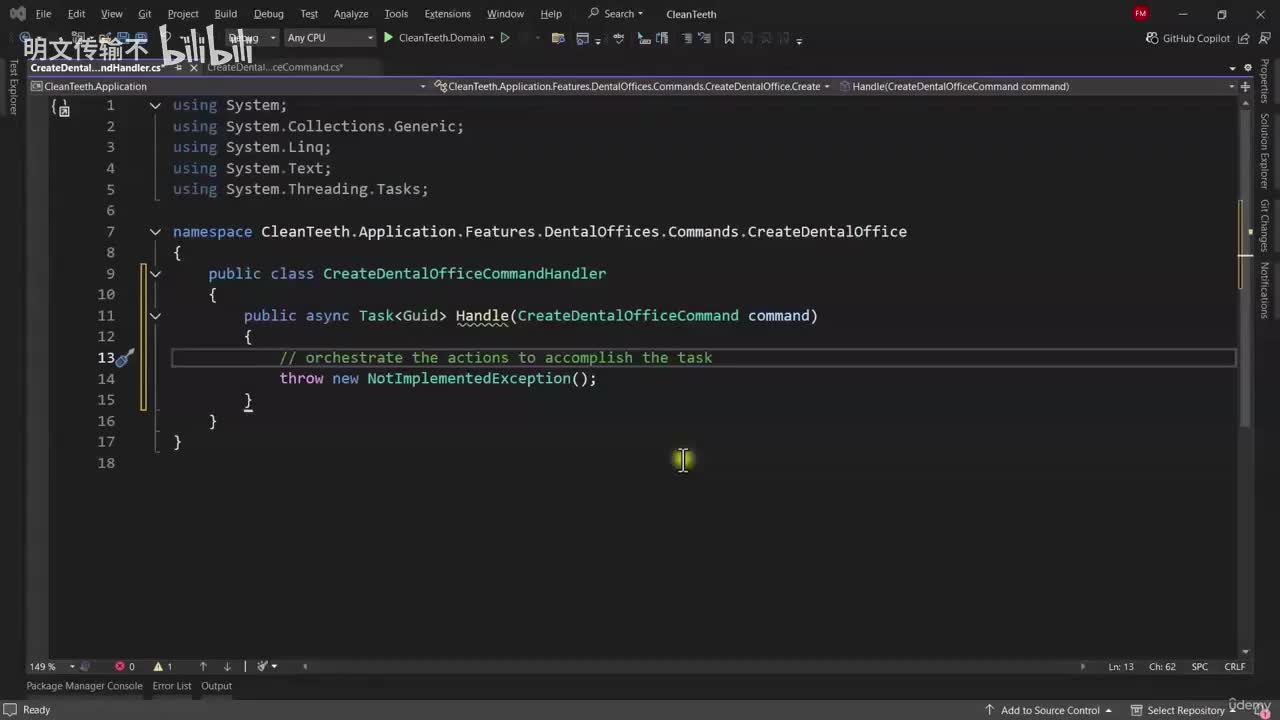Click the bookmark icon in the toolbar
The width and height of the screenshot is (1280, 720).
[x=729, y=38]
